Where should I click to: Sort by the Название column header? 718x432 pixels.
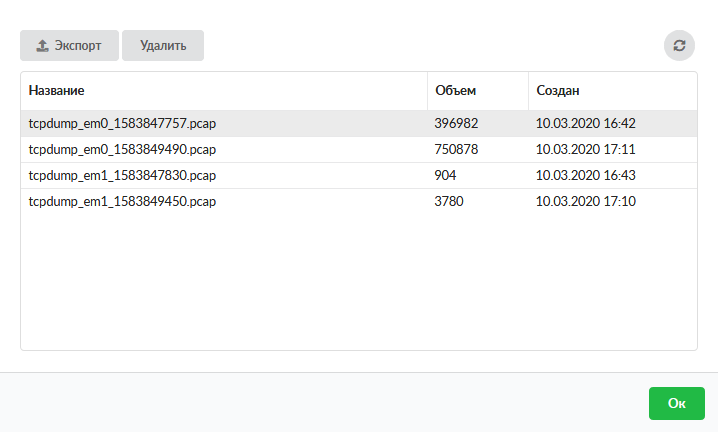pyautogui.click(x=57, y=91)
